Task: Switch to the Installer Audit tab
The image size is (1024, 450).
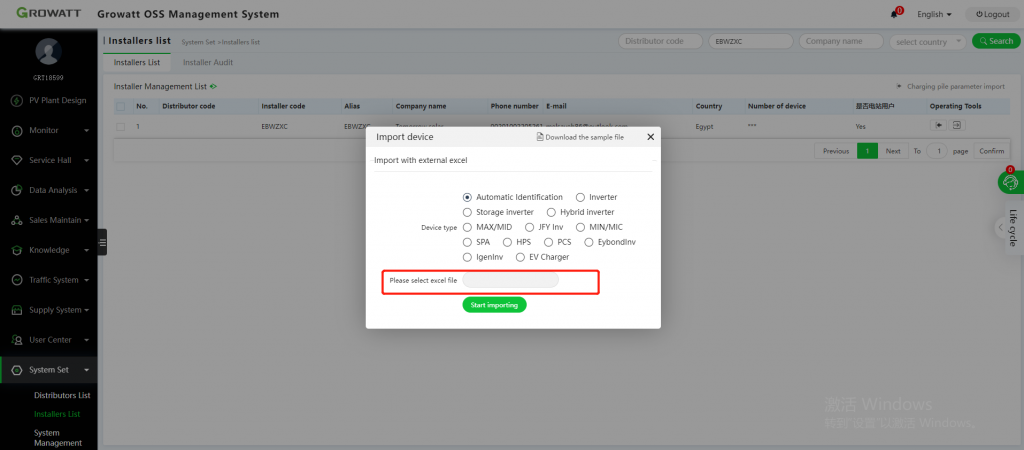Action: pos(209,62)
